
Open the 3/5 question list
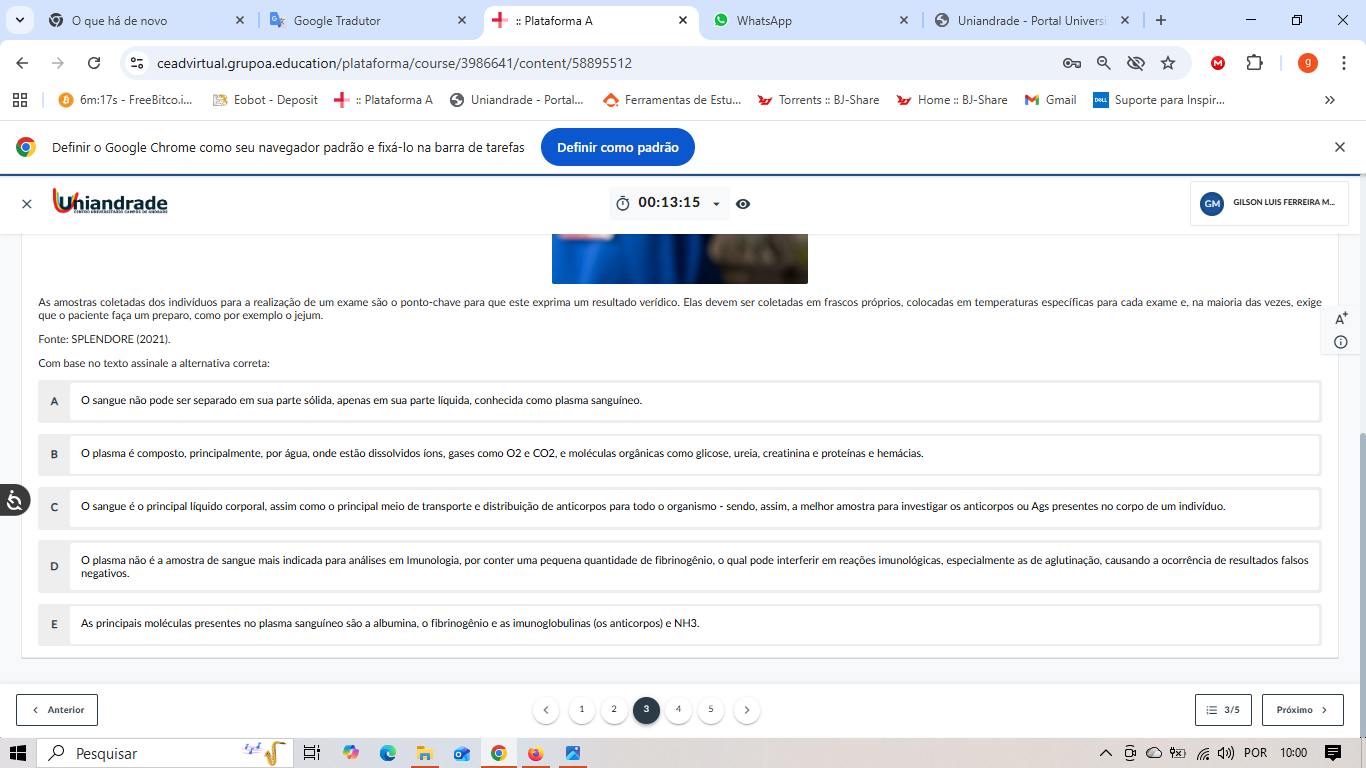(x=1223, y=710)
